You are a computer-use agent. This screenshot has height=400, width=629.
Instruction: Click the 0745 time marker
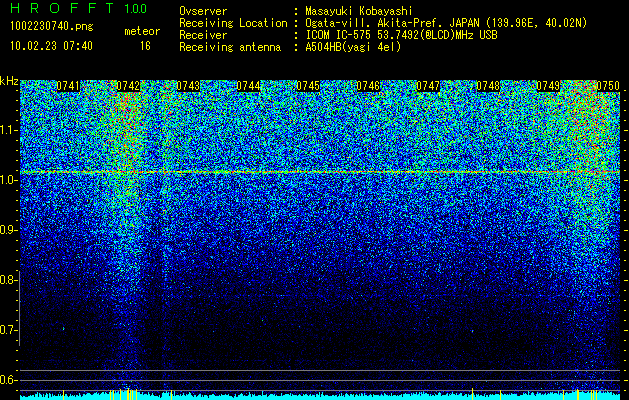click(x=308, y=86)
